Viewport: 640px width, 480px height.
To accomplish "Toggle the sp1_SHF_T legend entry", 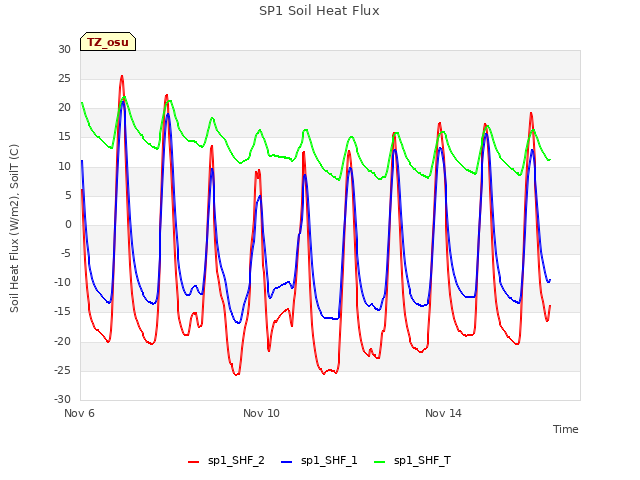I will (412, 461).
